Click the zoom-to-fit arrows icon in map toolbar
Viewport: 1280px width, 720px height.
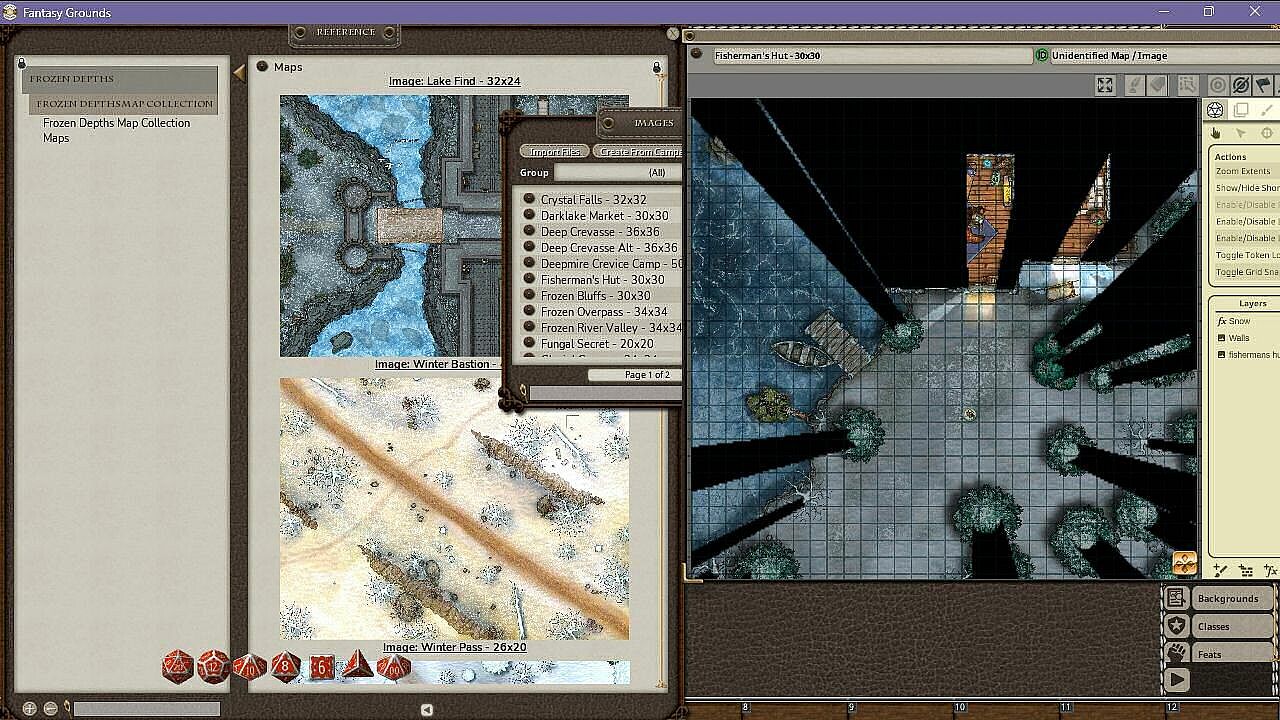click(1105, 86)
